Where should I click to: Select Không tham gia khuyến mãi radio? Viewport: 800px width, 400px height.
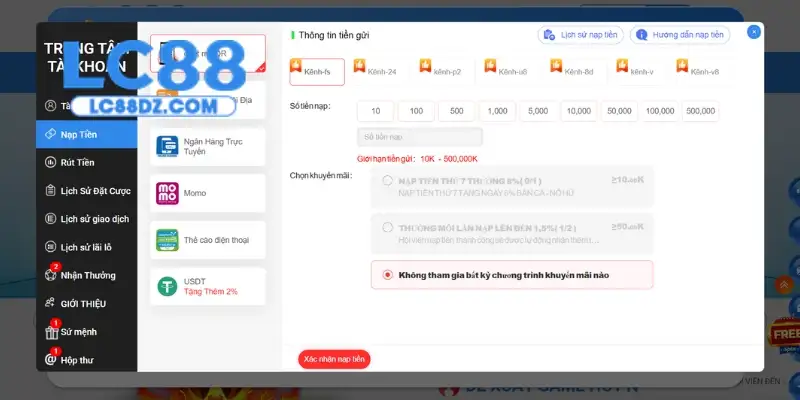click(x=388, y=275)
